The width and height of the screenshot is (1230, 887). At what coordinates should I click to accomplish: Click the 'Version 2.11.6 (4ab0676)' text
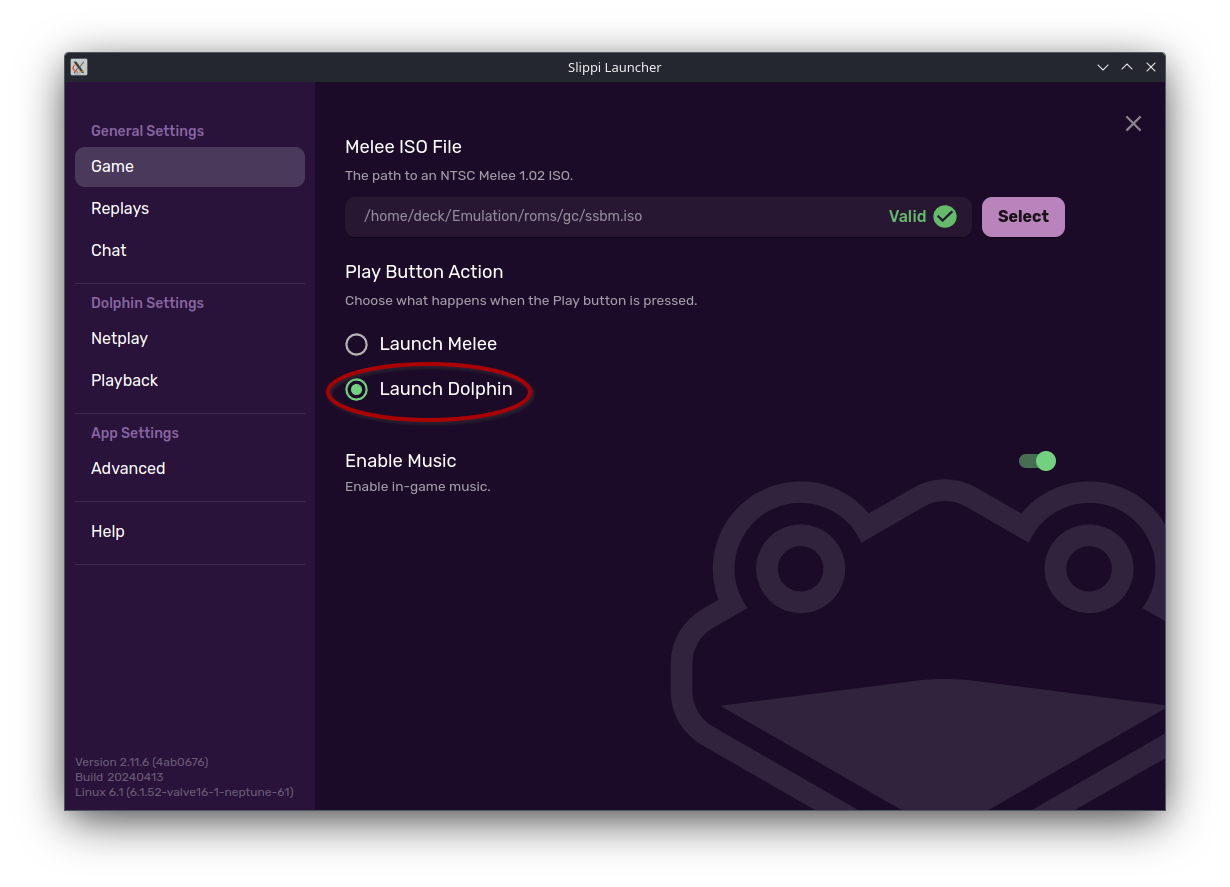[142, 762]
